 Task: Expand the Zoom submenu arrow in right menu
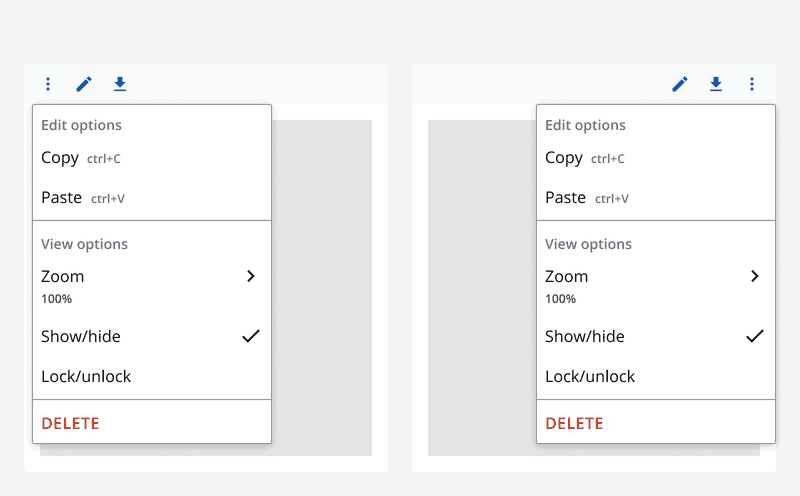[x=754, y=276]
